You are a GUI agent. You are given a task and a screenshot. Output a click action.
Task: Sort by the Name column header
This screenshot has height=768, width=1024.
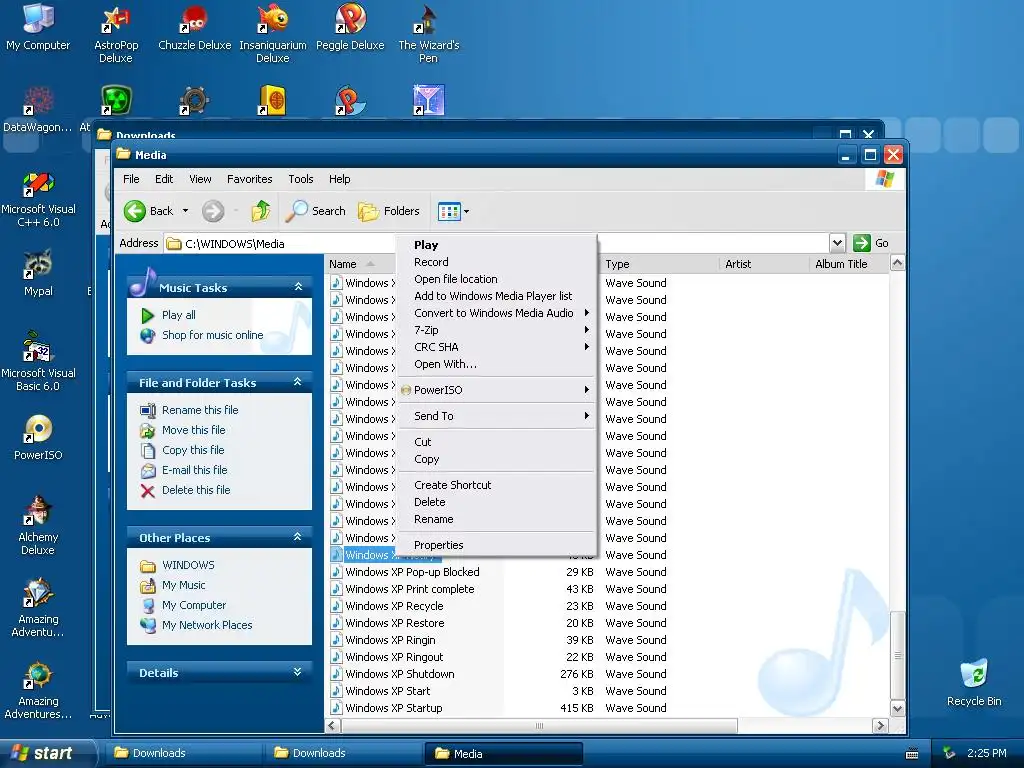[360, 264]
